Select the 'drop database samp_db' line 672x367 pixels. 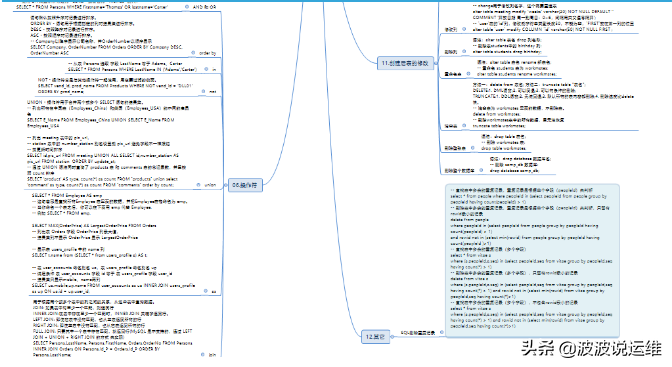(514, 171)
